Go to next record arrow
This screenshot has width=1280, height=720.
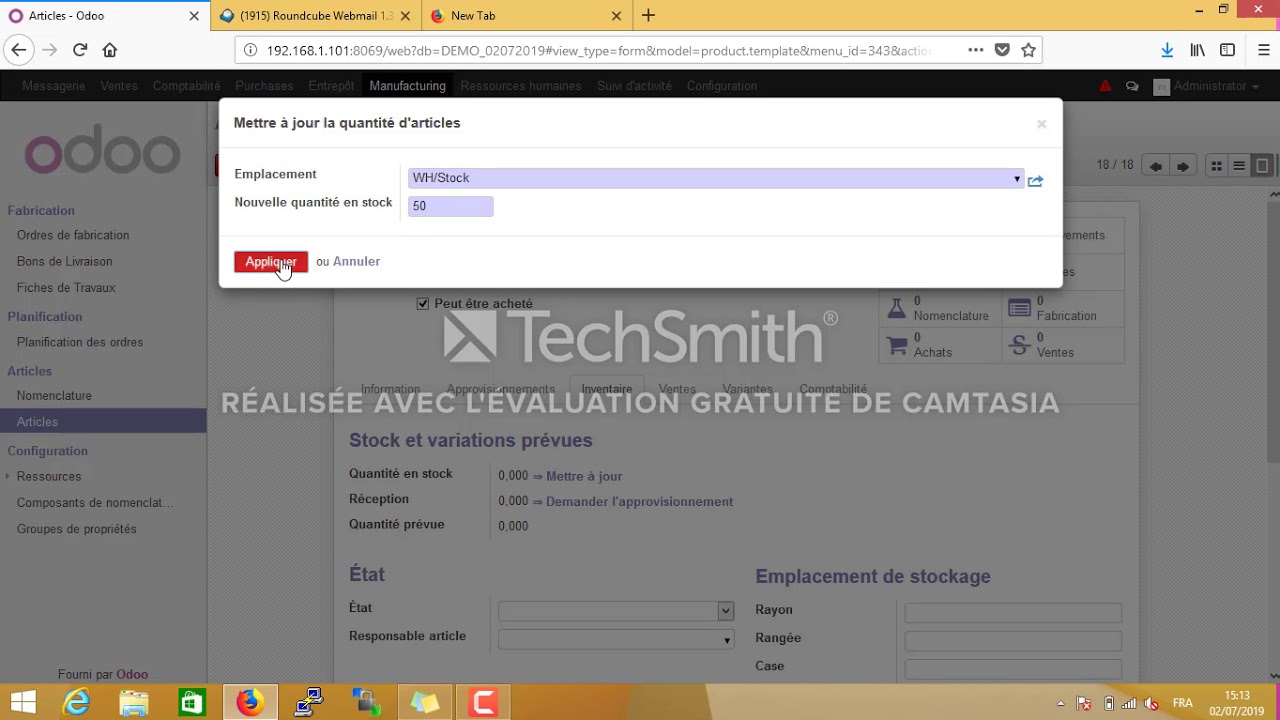[x=1183, y=166]
